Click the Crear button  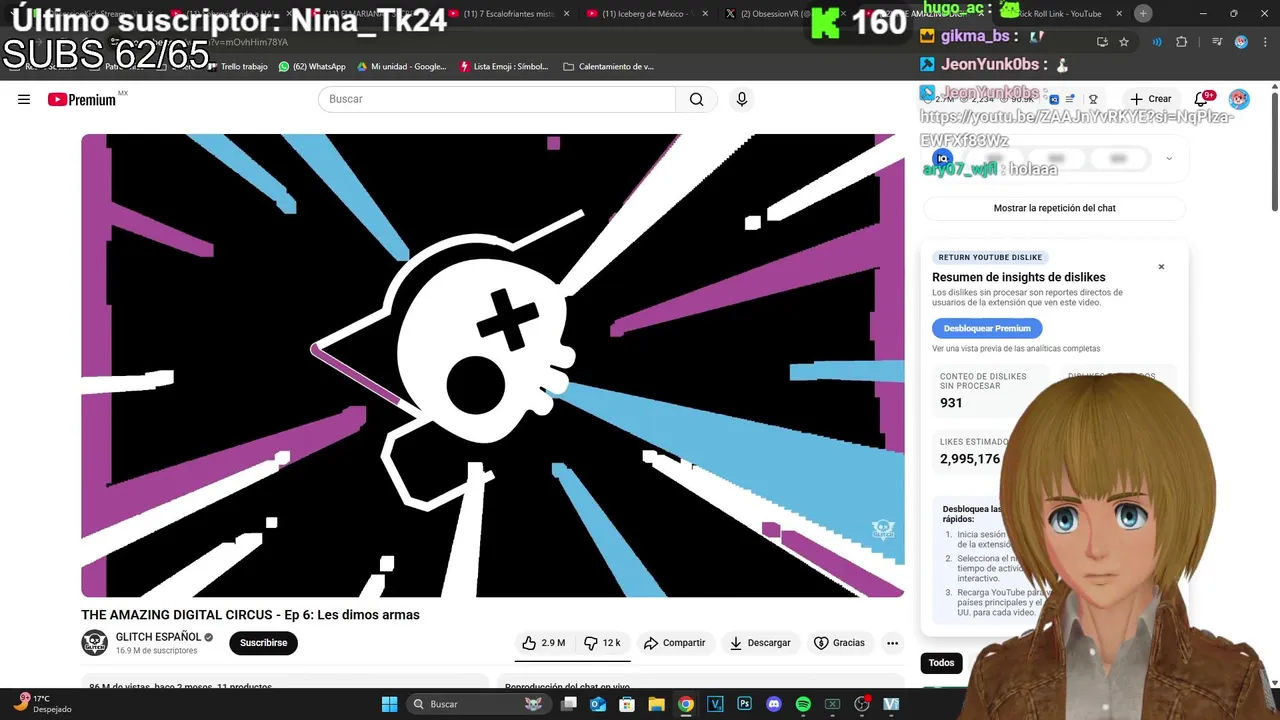[x=1150, y=99]
